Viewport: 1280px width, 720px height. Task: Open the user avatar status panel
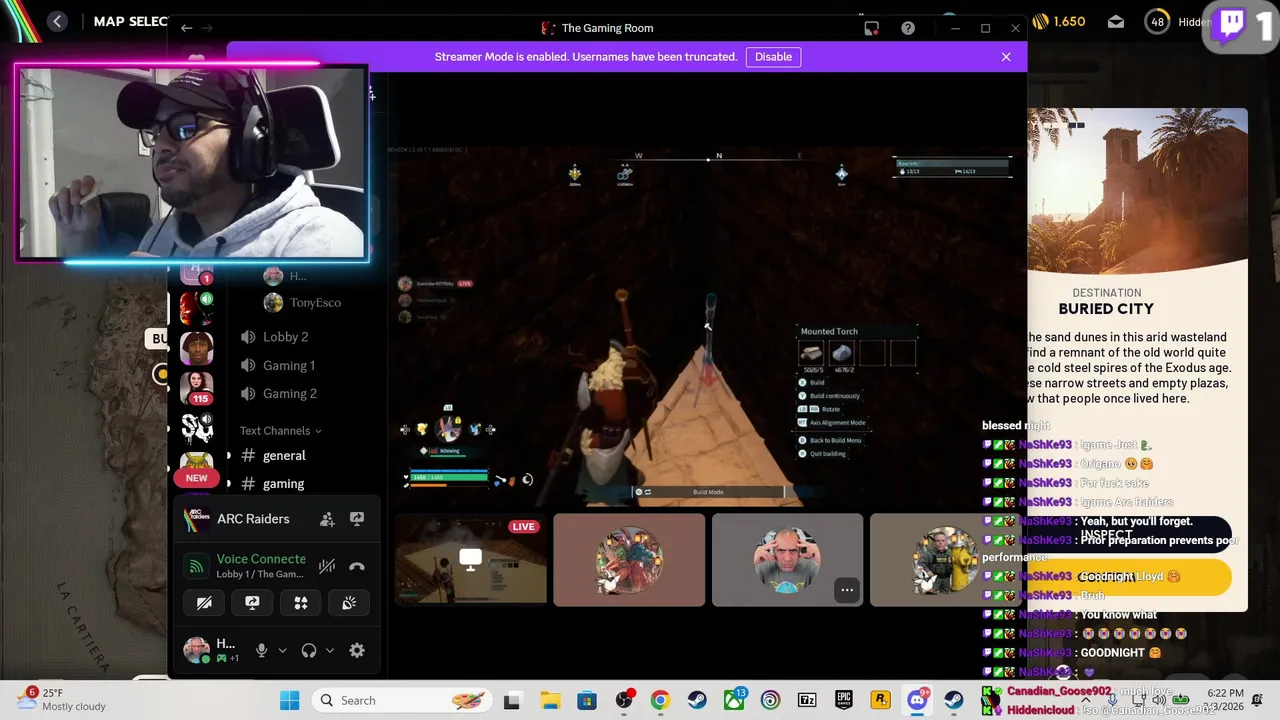[197, 650]
